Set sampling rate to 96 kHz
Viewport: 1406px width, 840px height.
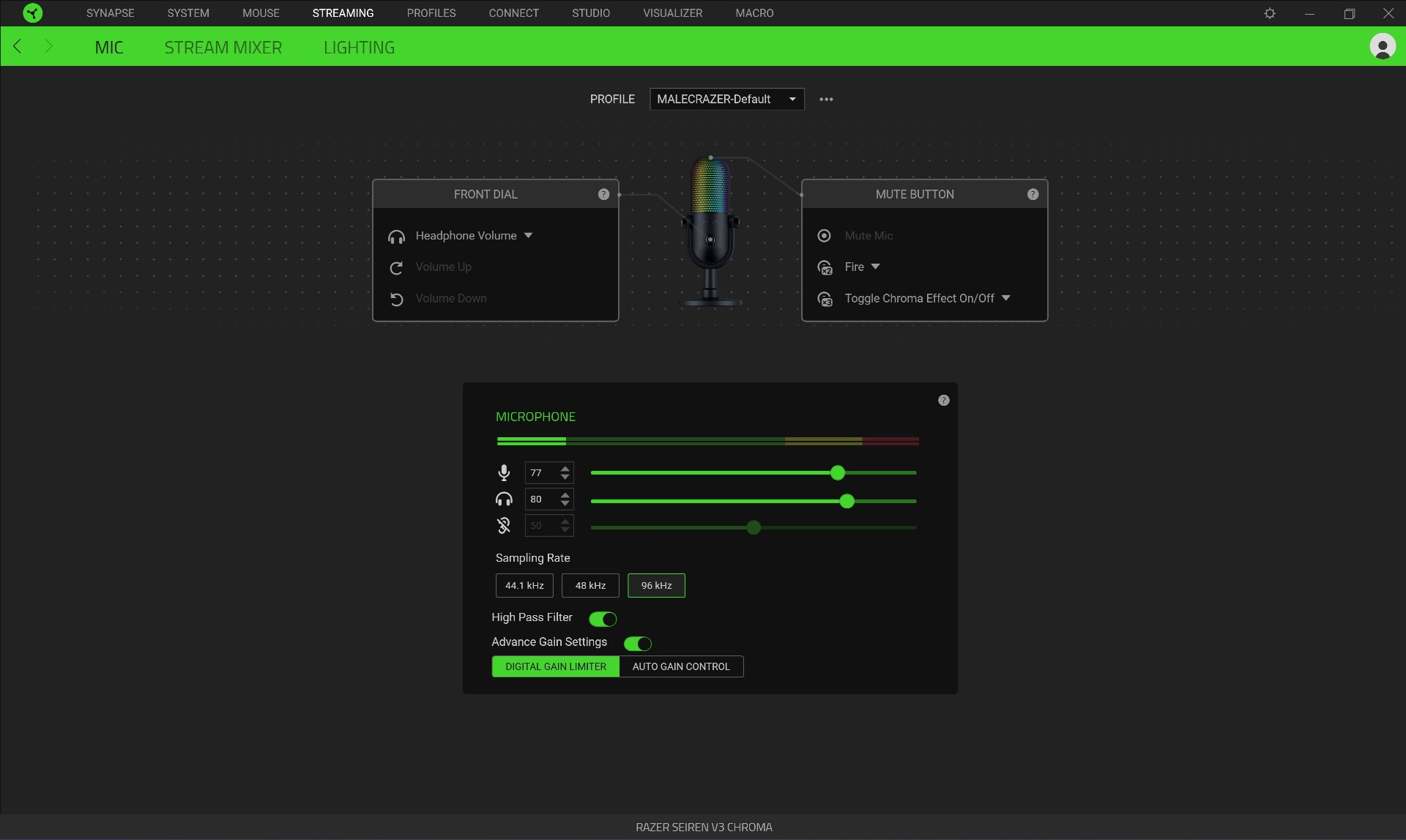(x=656, y=585)
